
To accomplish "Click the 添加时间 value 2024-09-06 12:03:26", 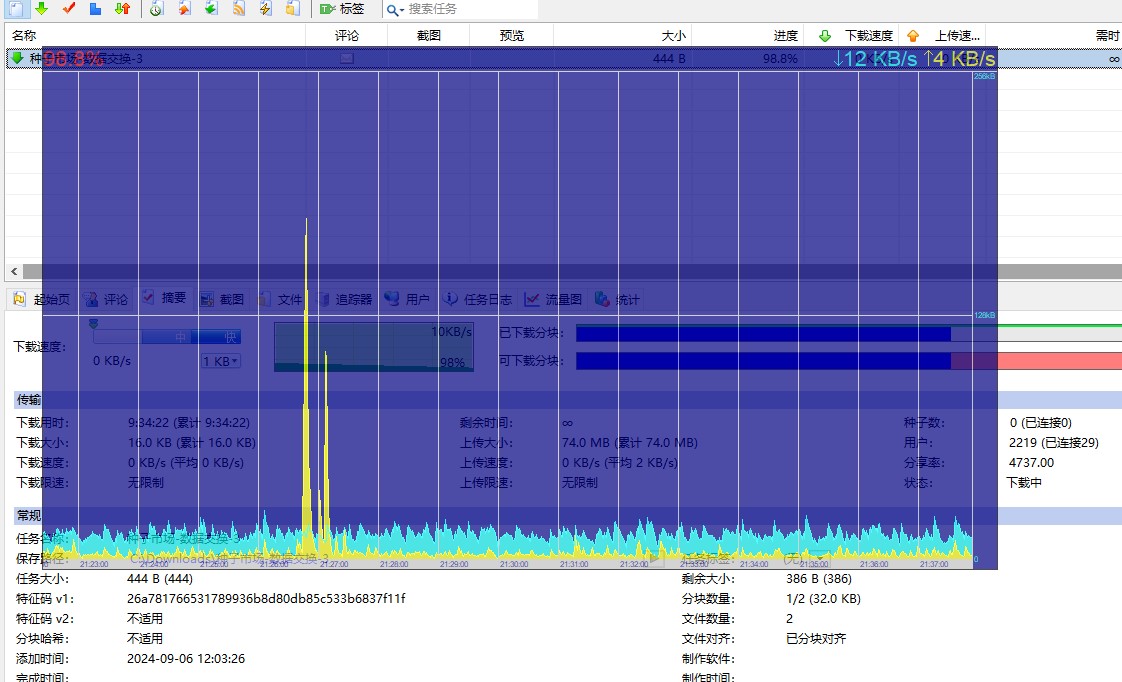I will (x=186, y=658).
